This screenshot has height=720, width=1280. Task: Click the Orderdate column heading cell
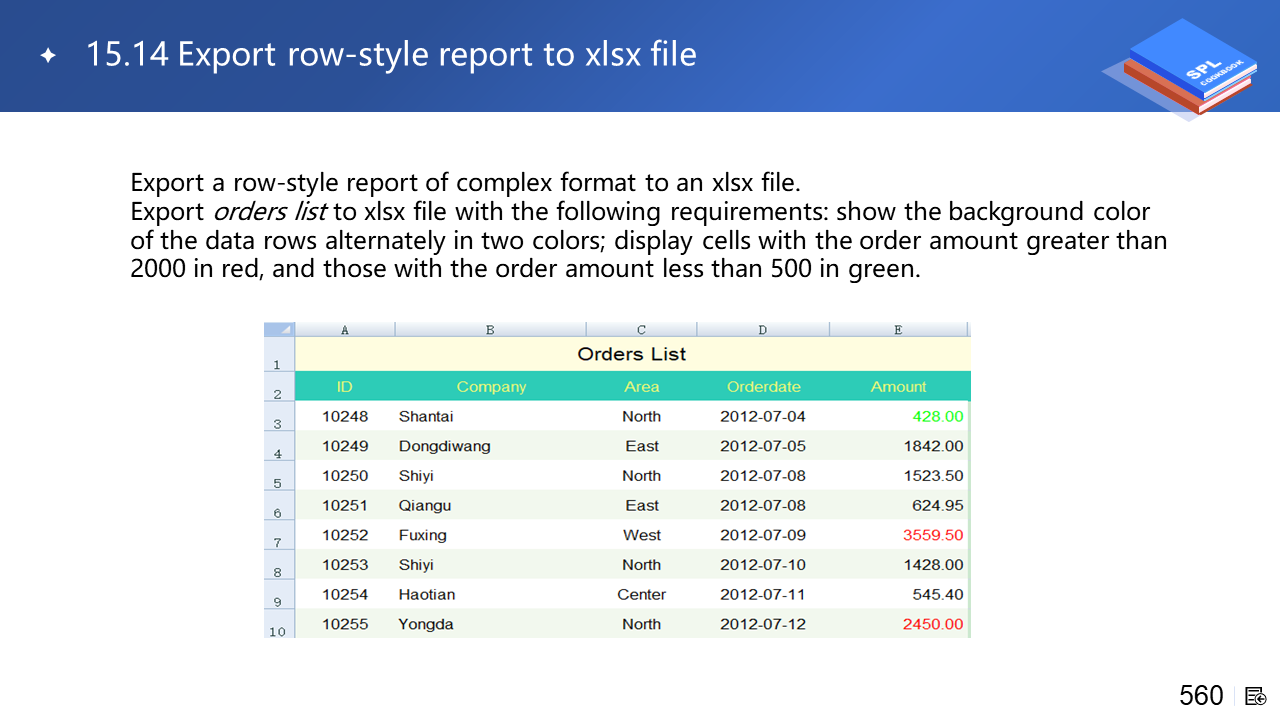pos(763,387)
